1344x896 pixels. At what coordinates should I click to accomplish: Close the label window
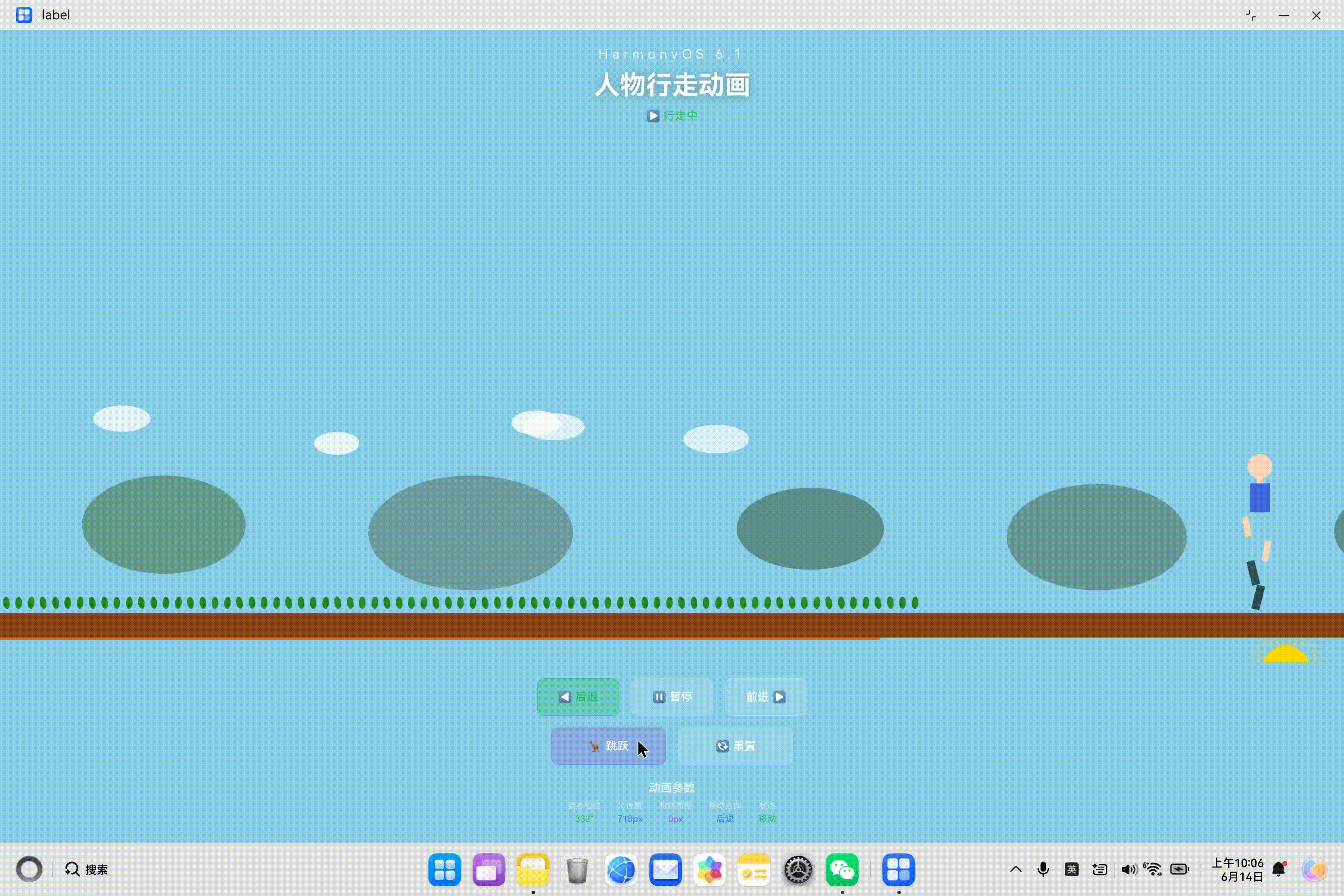tap(1316, 16)
